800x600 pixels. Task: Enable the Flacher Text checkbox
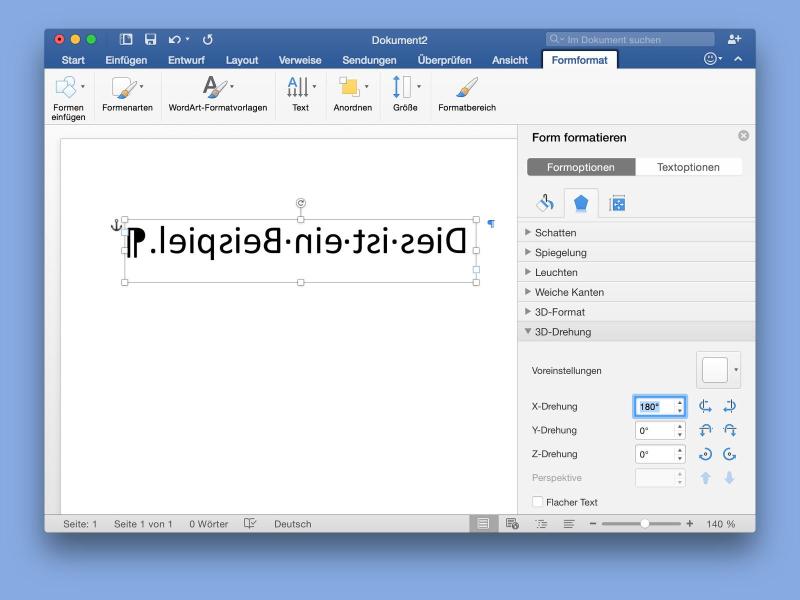[x=538, y=502]
